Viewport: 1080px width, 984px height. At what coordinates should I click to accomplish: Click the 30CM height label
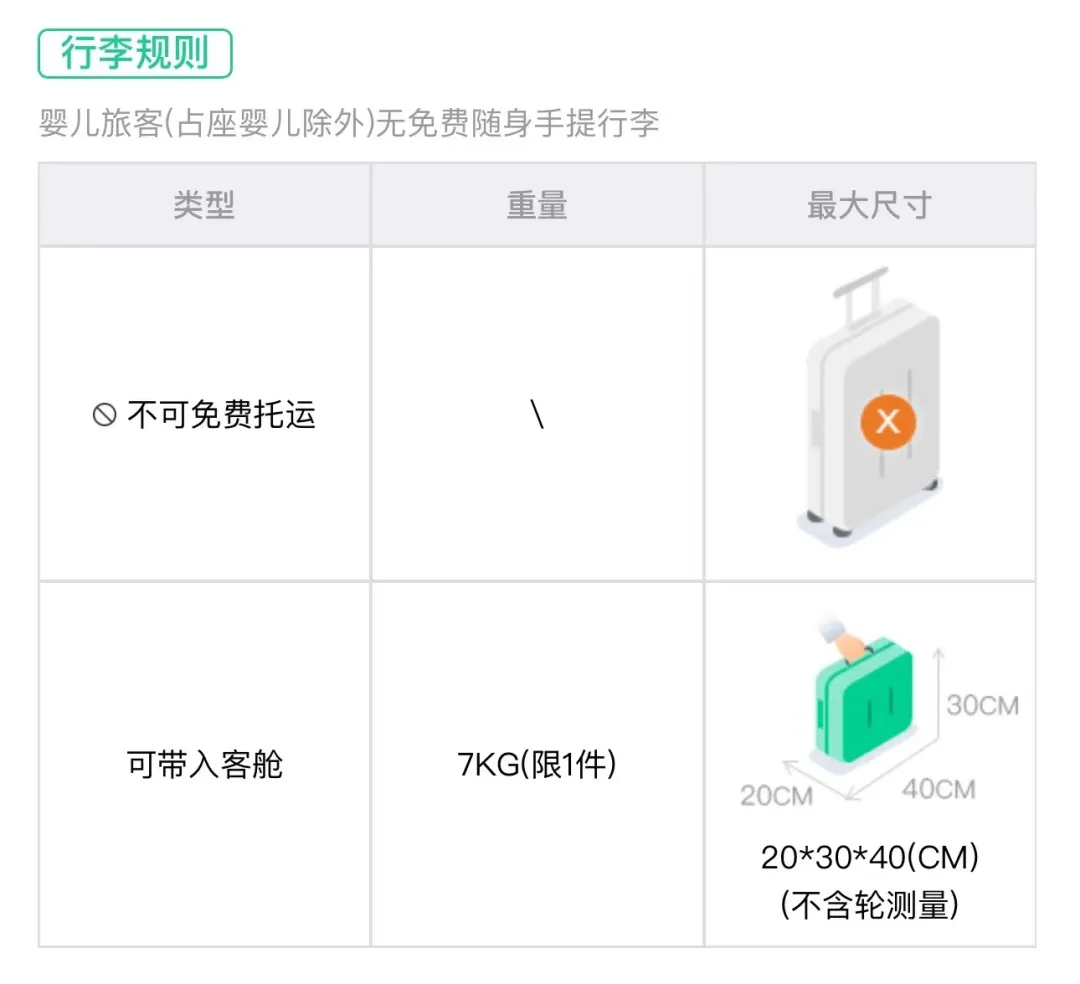point(982,705)
